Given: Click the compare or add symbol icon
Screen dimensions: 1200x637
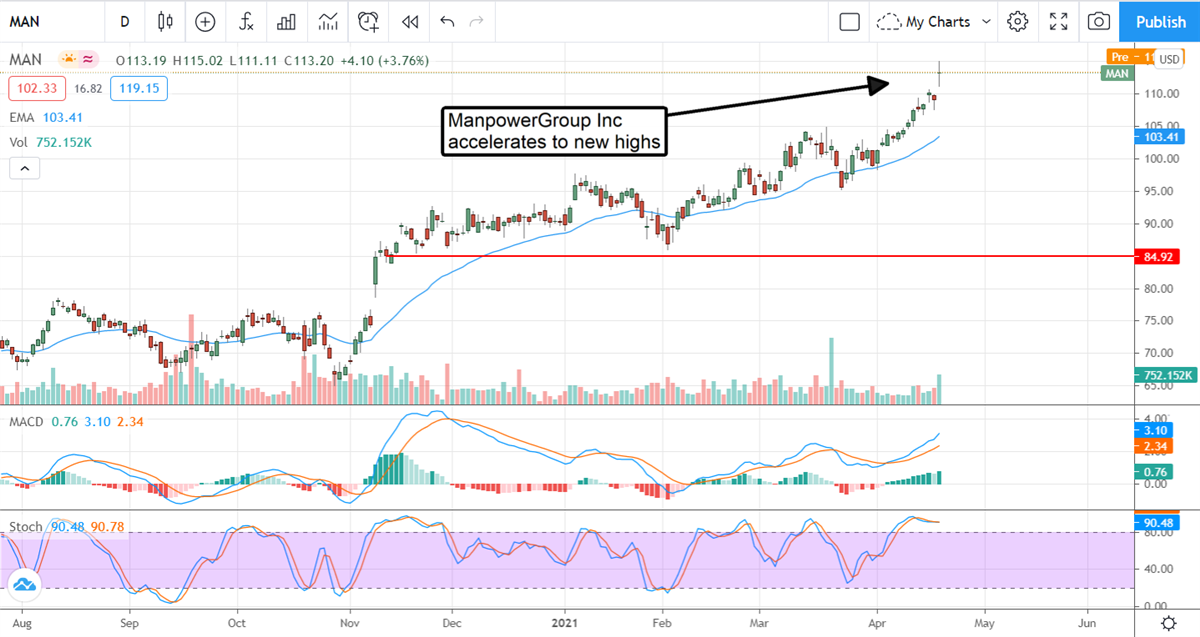Looking at the screenshot, I should point(205,21).
